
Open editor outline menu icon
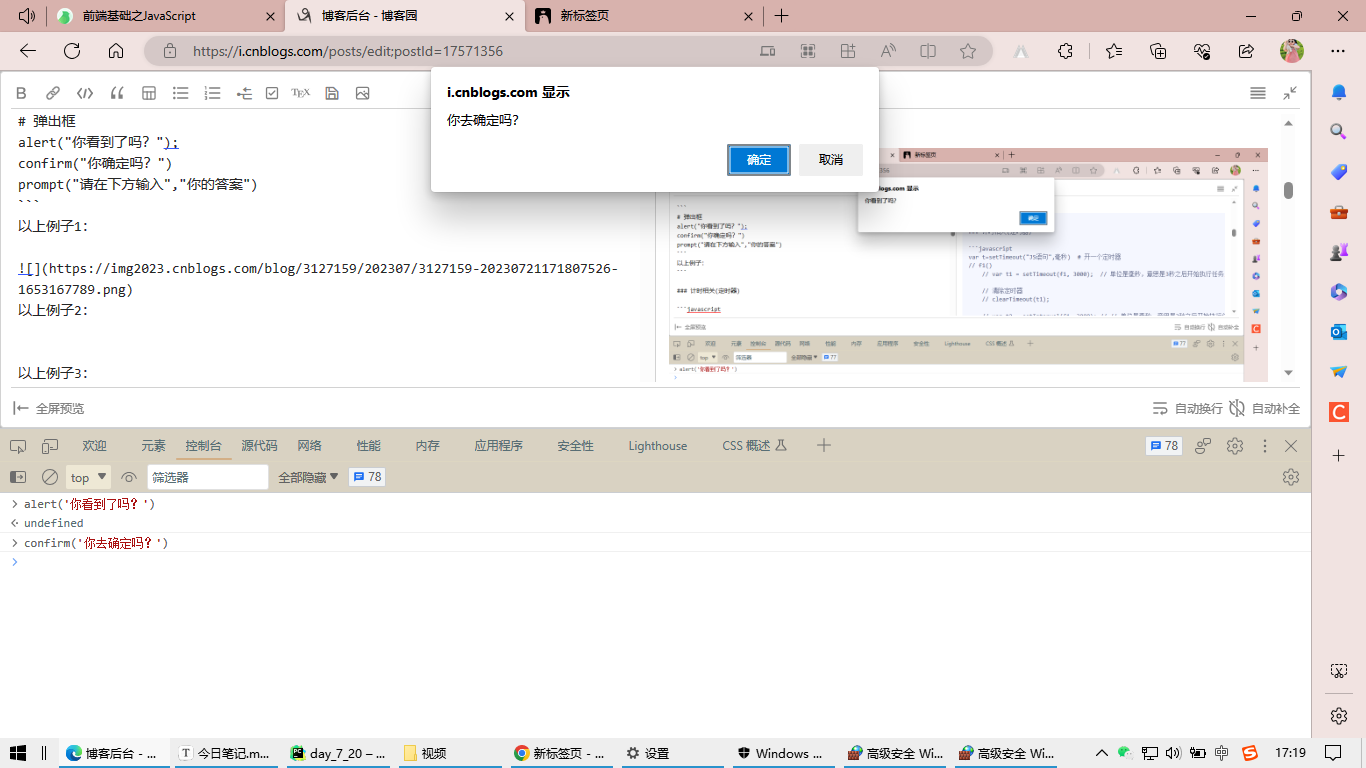(x=1258, y=93)
